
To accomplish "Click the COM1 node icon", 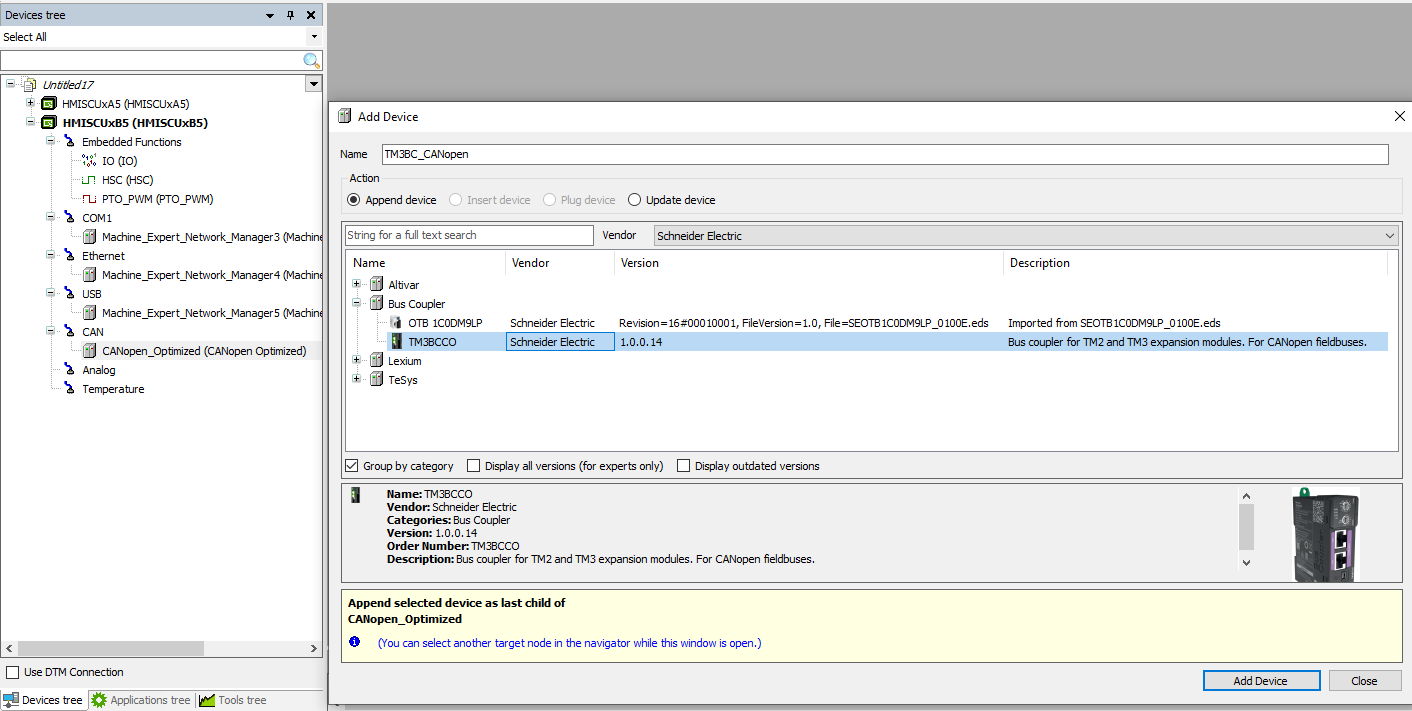I will click(69, 218).
